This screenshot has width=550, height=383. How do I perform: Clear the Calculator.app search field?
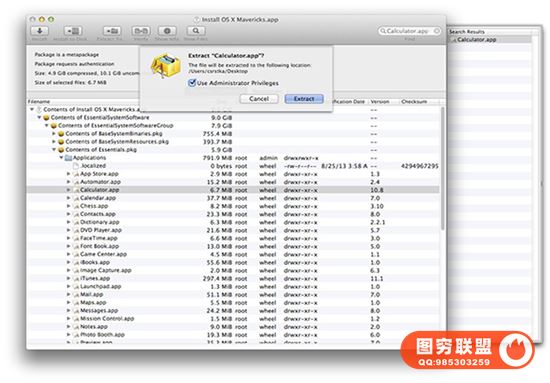coord(437,31)
